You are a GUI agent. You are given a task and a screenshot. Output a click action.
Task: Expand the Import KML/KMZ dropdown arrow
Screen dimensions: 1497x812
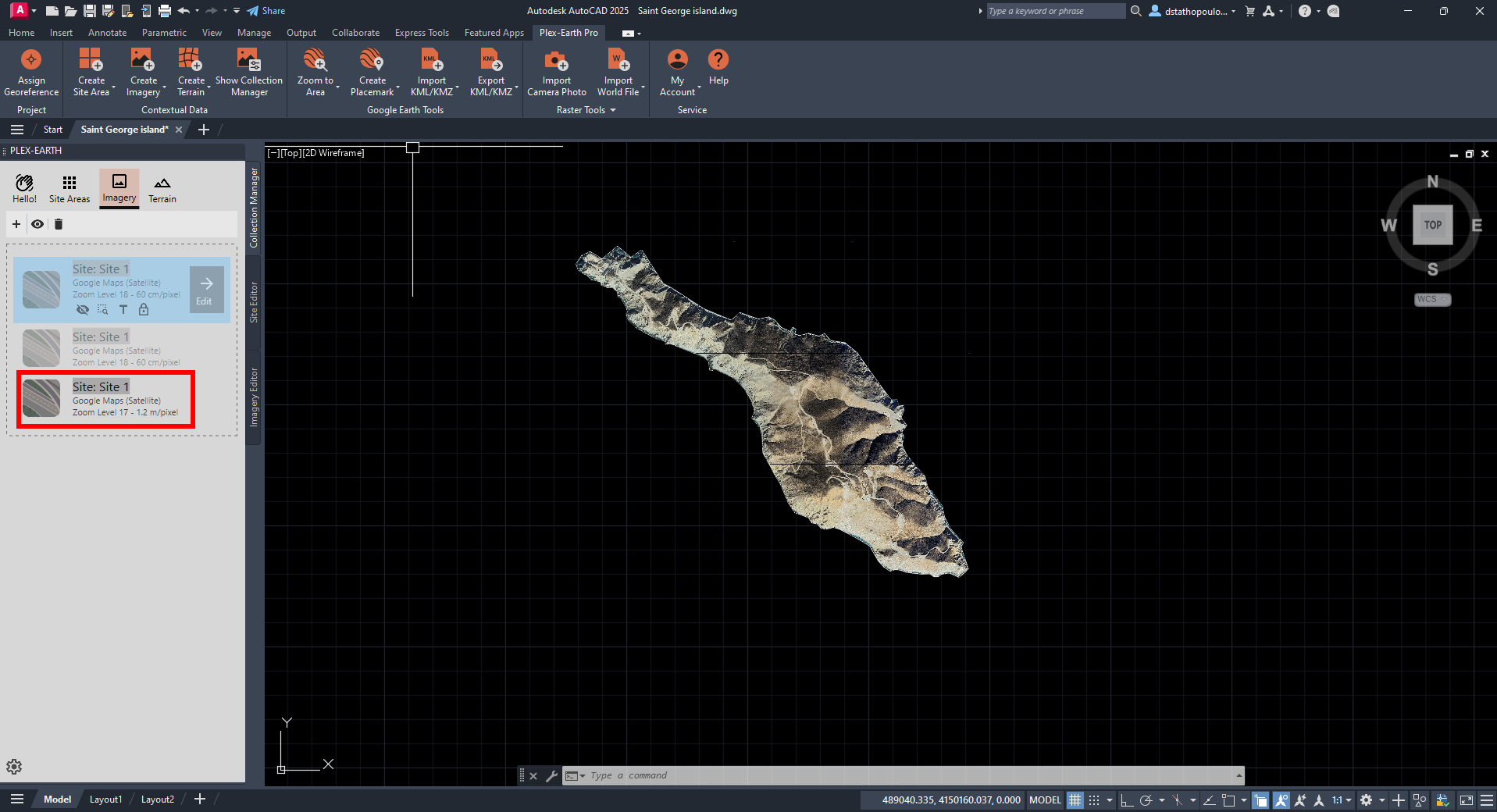[x=458, y=87]
